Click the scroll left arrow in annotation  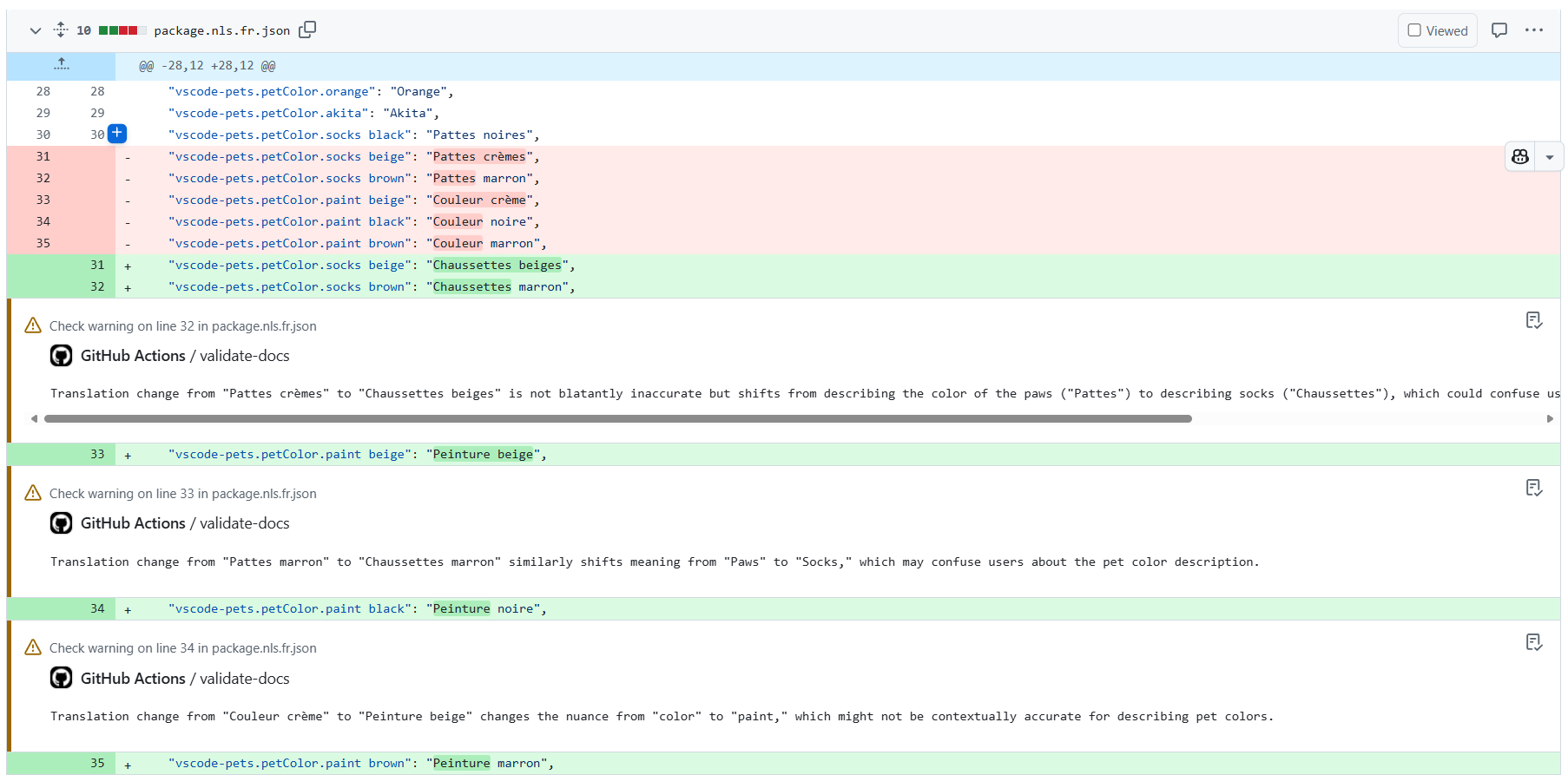[x=34, y=418]
